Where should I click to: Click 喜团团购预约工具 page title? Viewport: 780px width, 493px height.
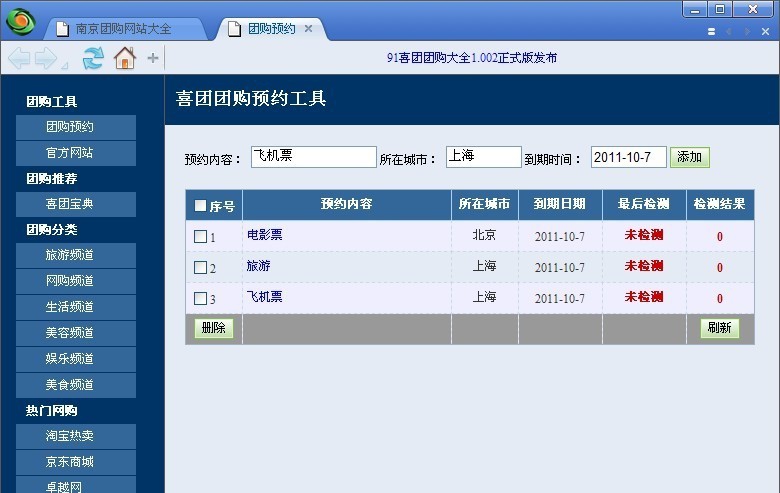click(x=251, y=99)
